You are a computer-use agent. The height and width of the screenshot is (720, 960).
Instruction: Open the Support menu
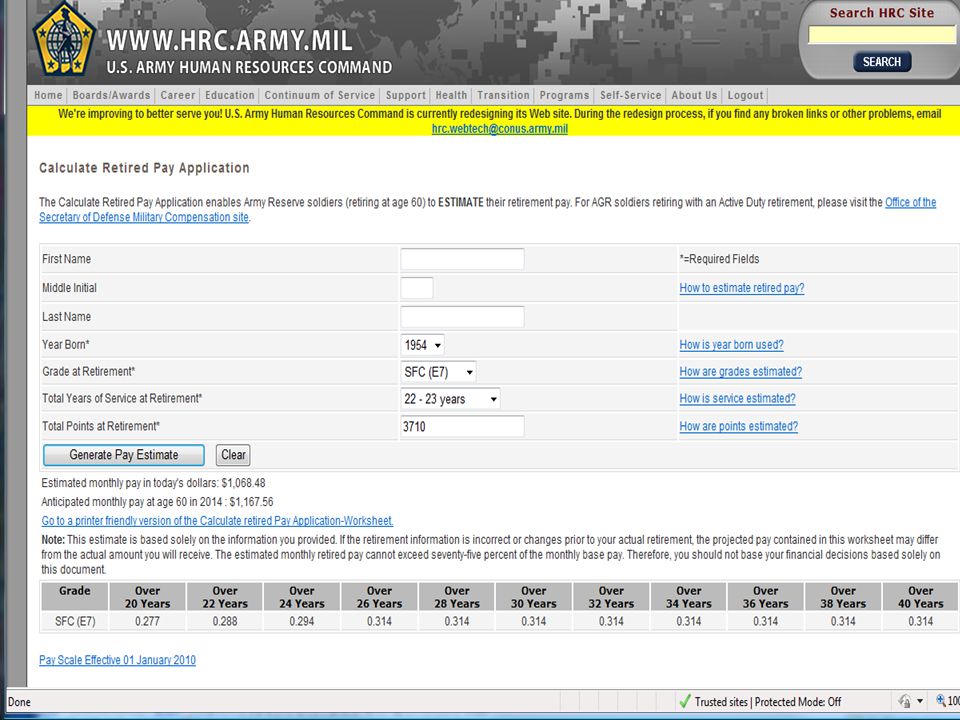[406, 95]
